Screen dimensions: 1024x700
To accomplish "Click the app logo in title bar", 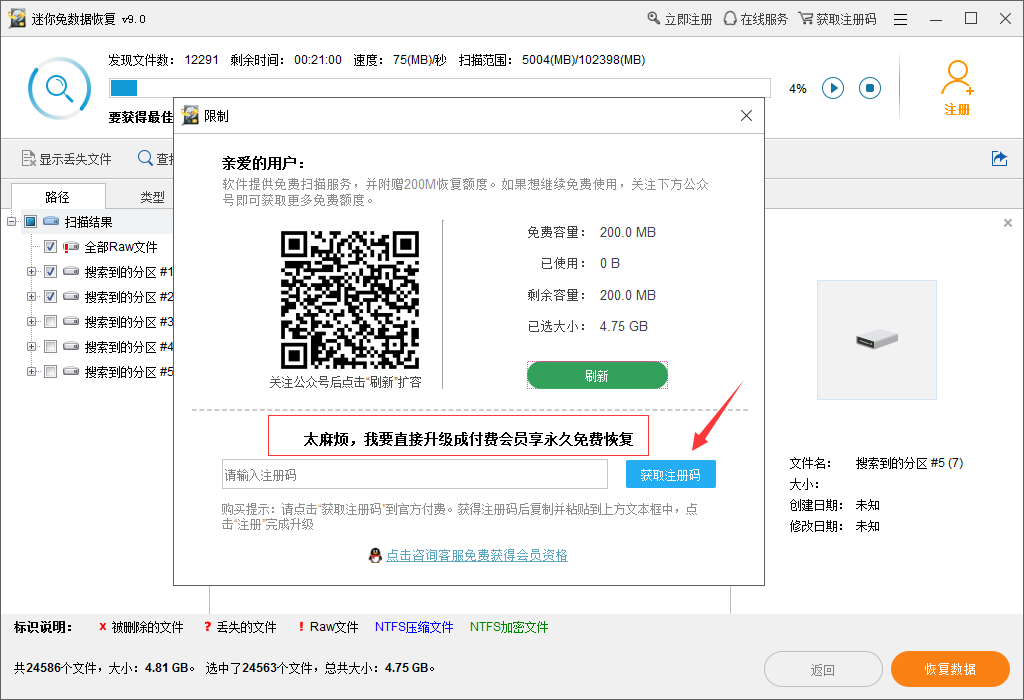I will [x=17, y=18].
